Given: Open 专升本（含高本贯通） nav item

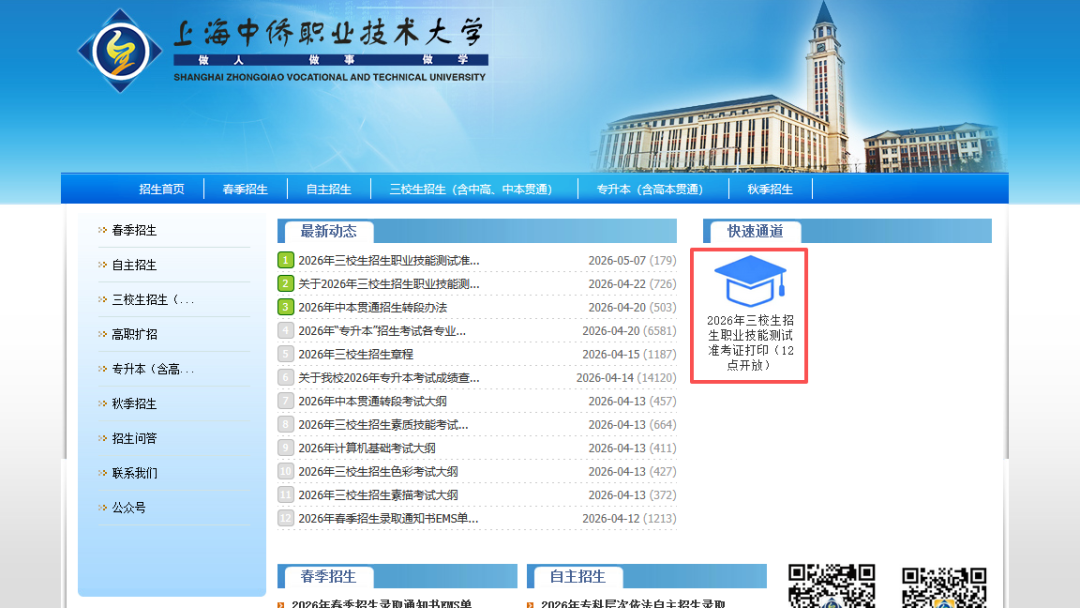Looking at the screenshot, I should [650, 189].
